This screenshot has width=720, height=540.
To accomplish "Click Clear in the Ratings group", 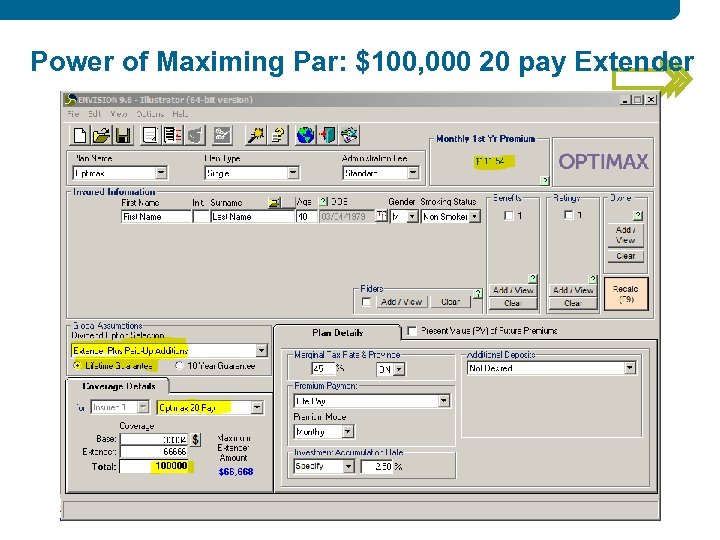I will (573, 303).
